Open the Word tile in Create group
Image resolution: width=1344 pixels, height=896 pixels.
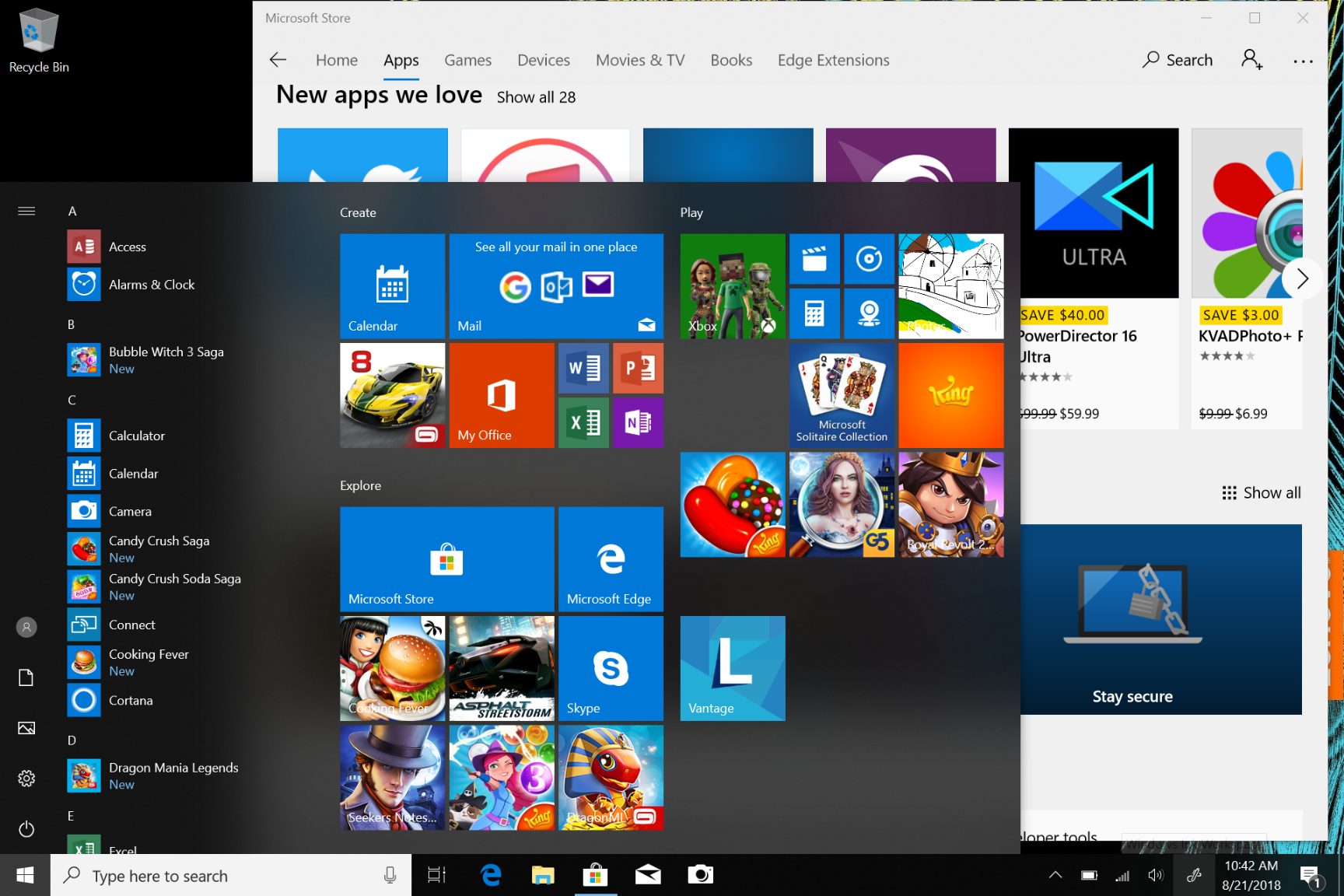(583, 368)
